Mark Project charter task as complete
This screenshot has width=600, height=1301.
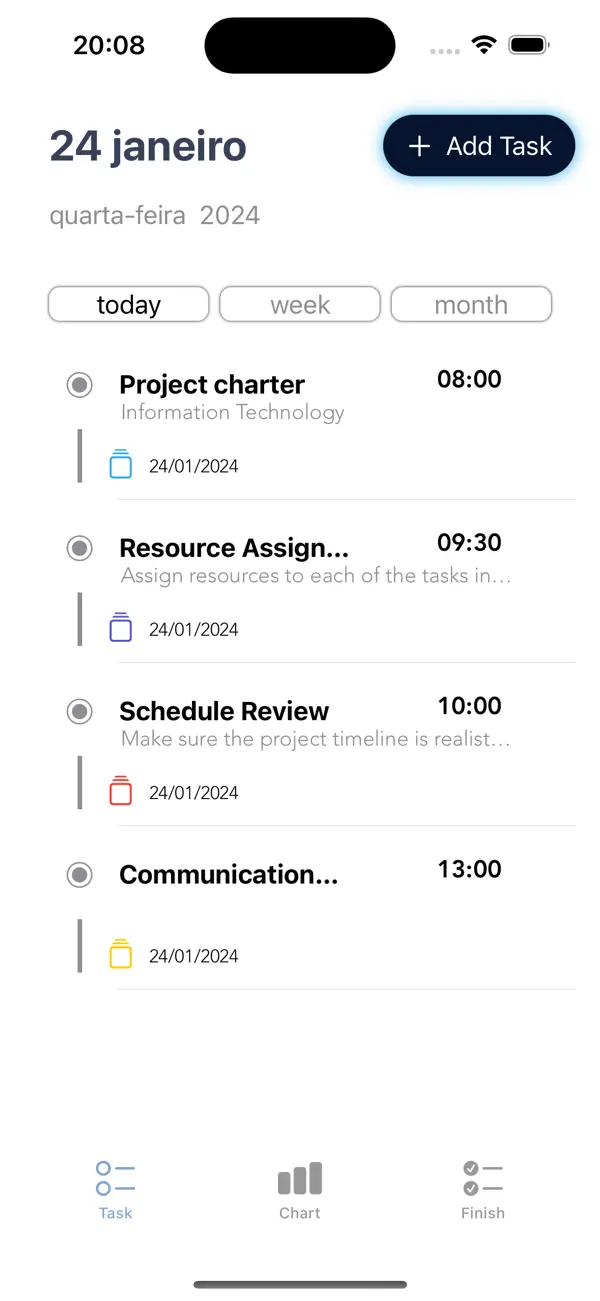[79, 385]
